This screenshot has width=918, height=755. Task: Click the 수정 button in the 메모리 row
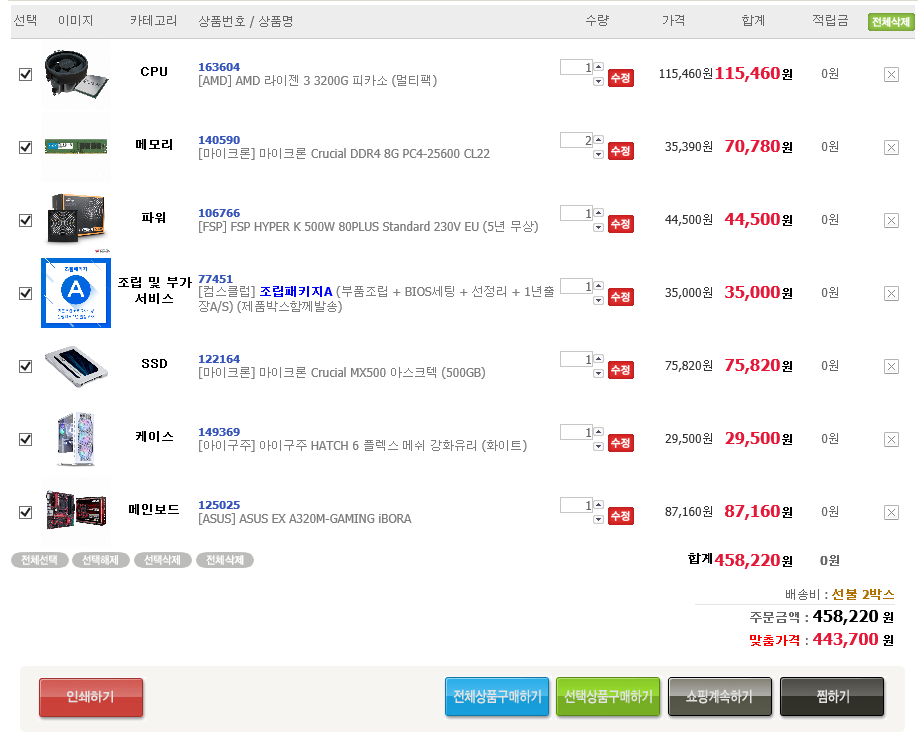621,151
